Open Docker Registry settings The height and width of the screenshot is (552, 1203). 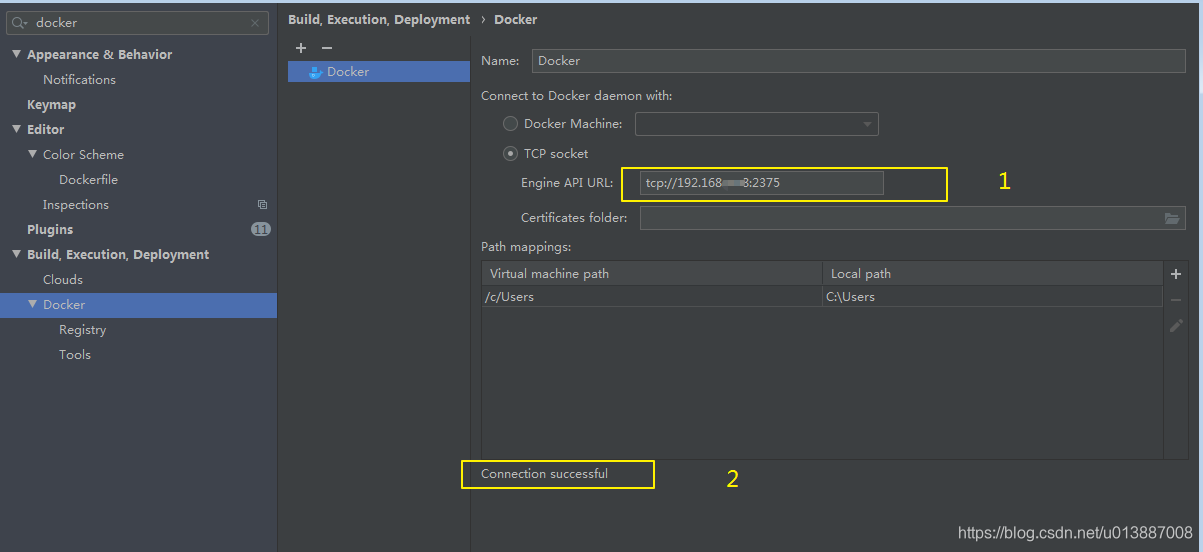pyautogui.click(x=82, y=329)
